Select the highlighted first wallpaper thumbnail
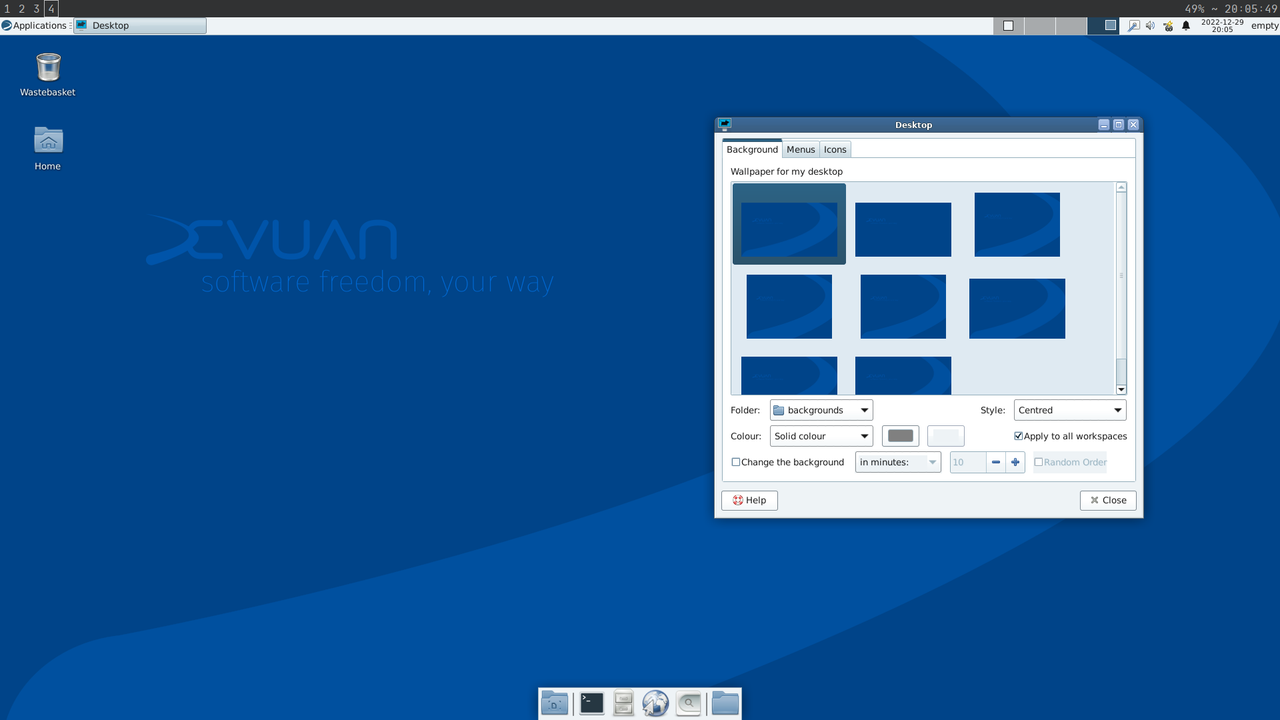The width and height of the screenshot is (1280, 720). tap(789, 224)
